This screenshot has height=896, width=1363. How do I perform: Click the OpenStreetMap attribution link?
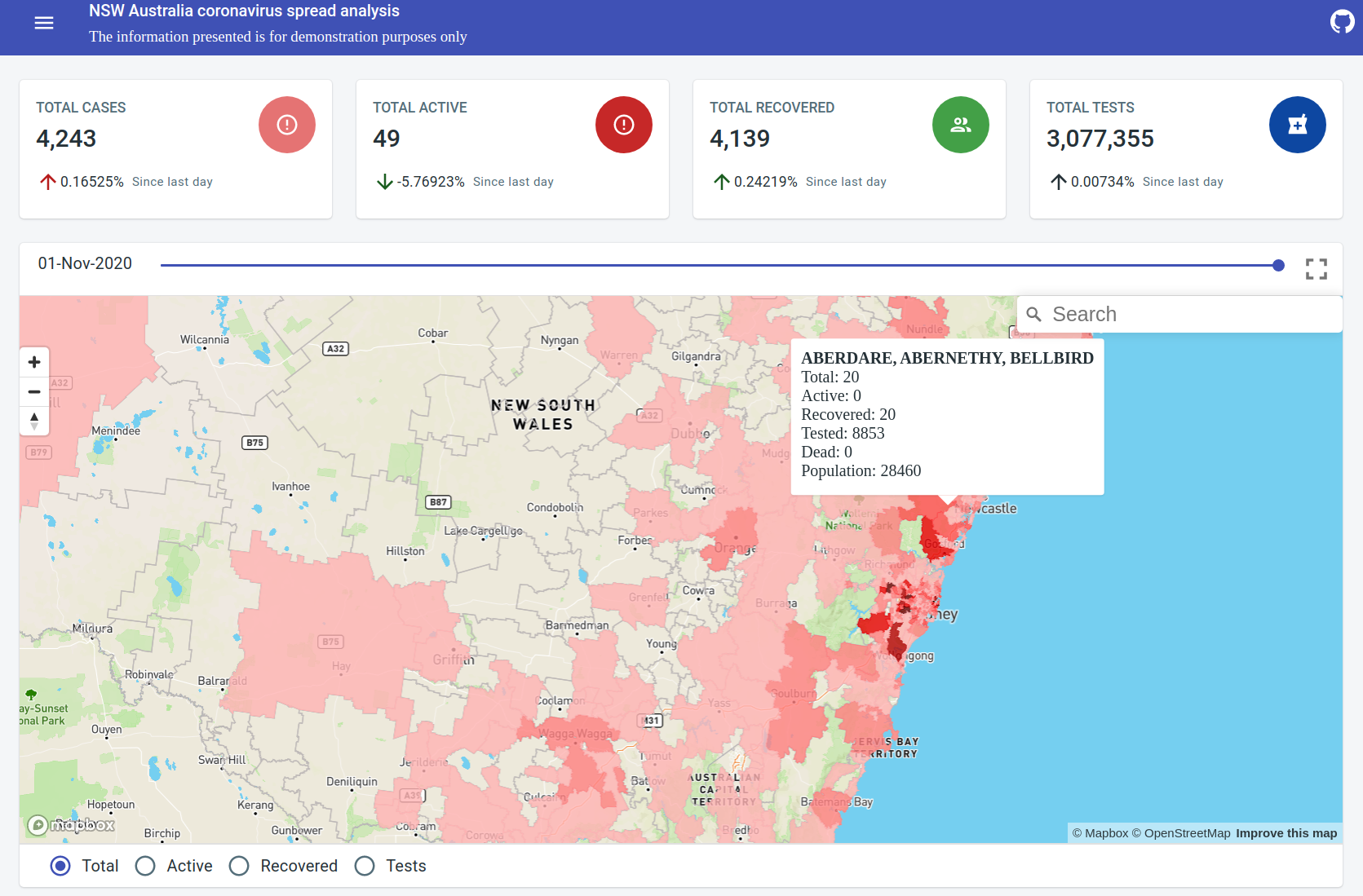click(x=1181, y=833)
